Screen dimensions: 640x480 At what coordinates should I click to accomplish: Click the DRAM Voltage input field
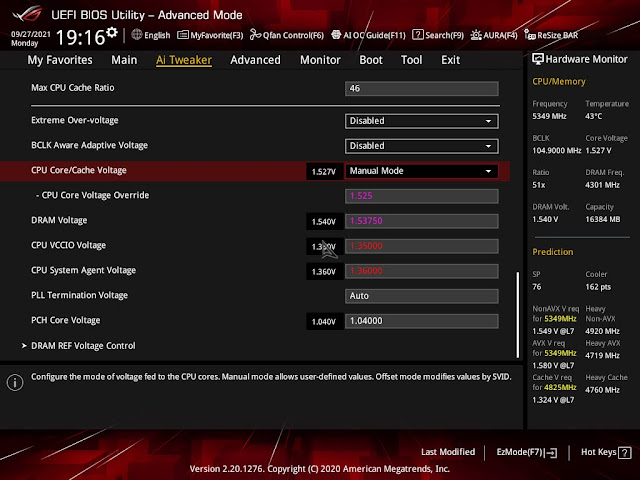coord(422,221)
